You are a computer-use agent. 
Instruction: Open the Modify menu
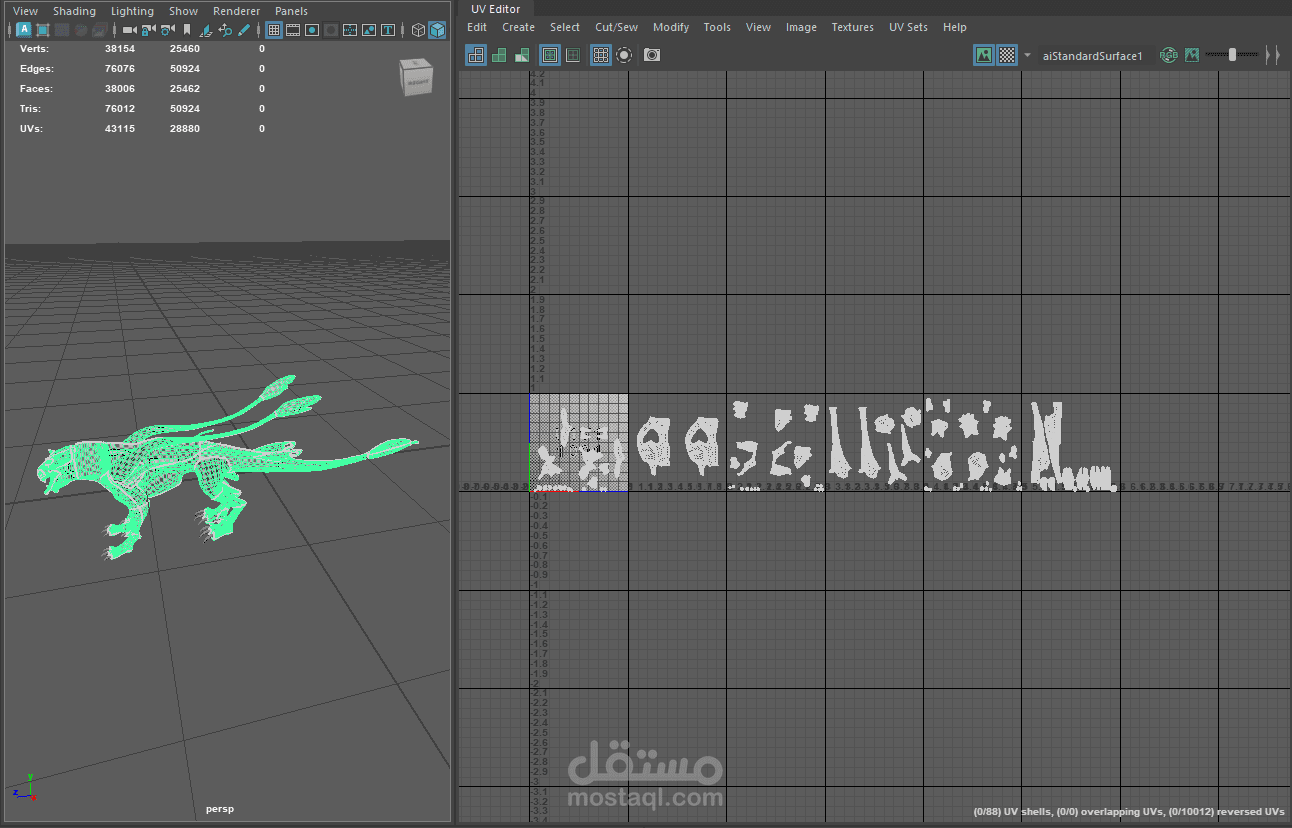pyautogui.click(x=671, y=27)
